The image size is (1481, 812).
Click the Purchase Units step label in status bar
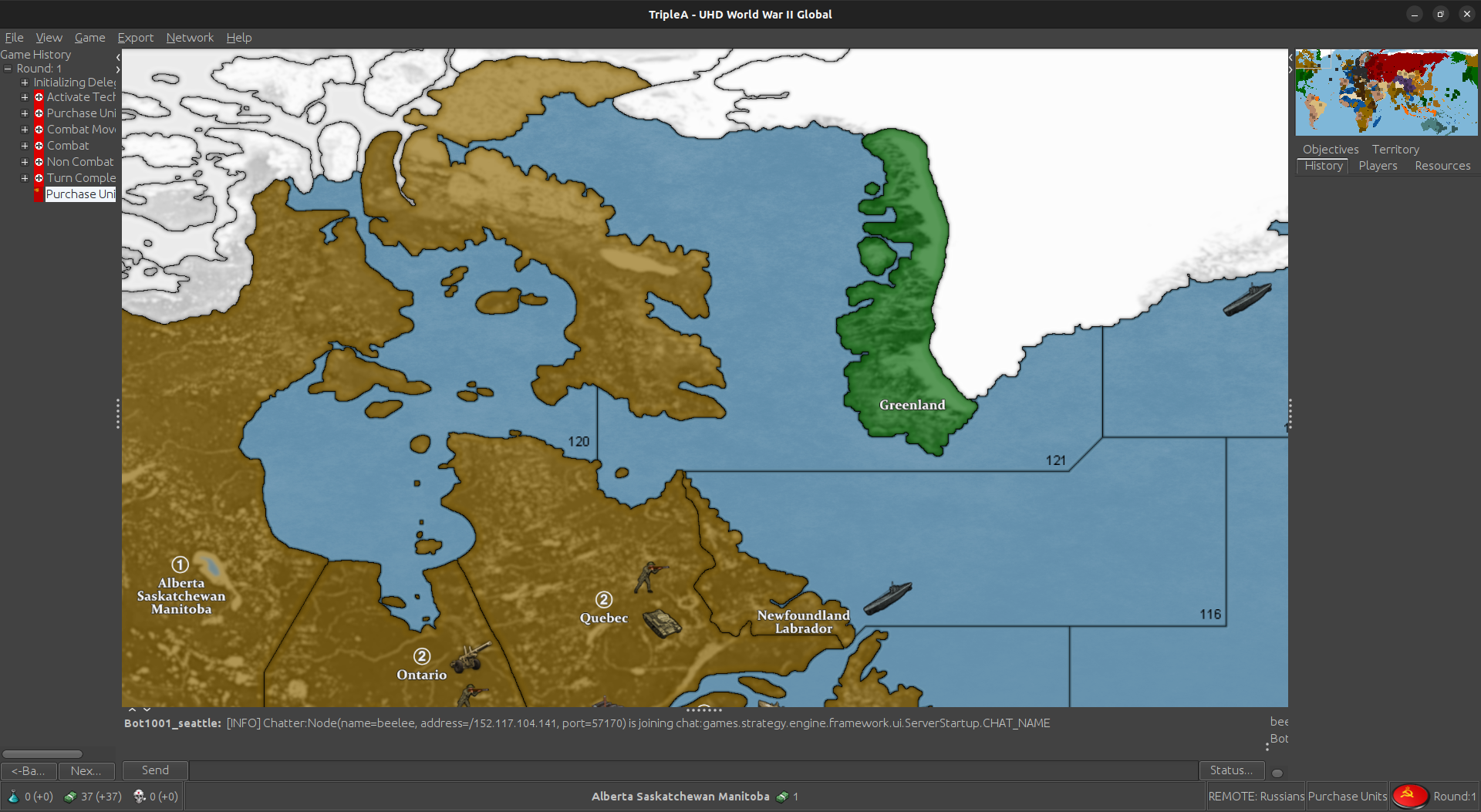[x=1348, y=796]
